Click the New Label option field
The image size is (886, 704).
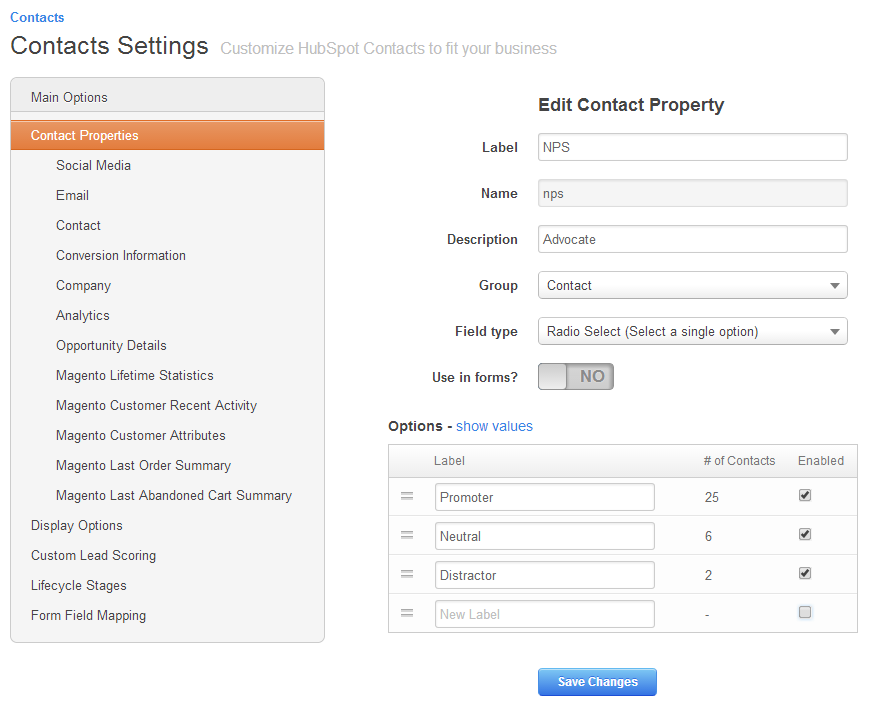click(545, 614)
